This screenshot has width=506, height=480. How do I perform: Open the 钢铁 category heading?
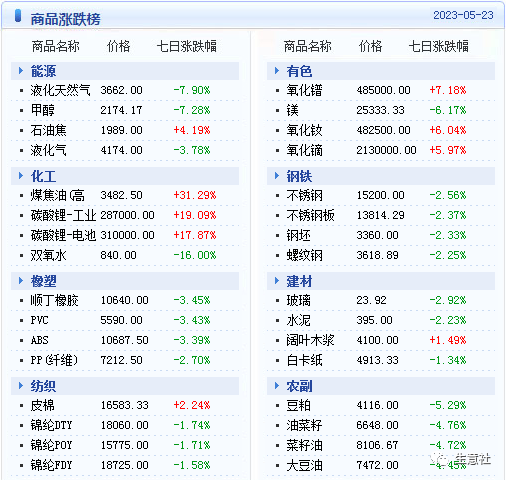click(299, 176)
